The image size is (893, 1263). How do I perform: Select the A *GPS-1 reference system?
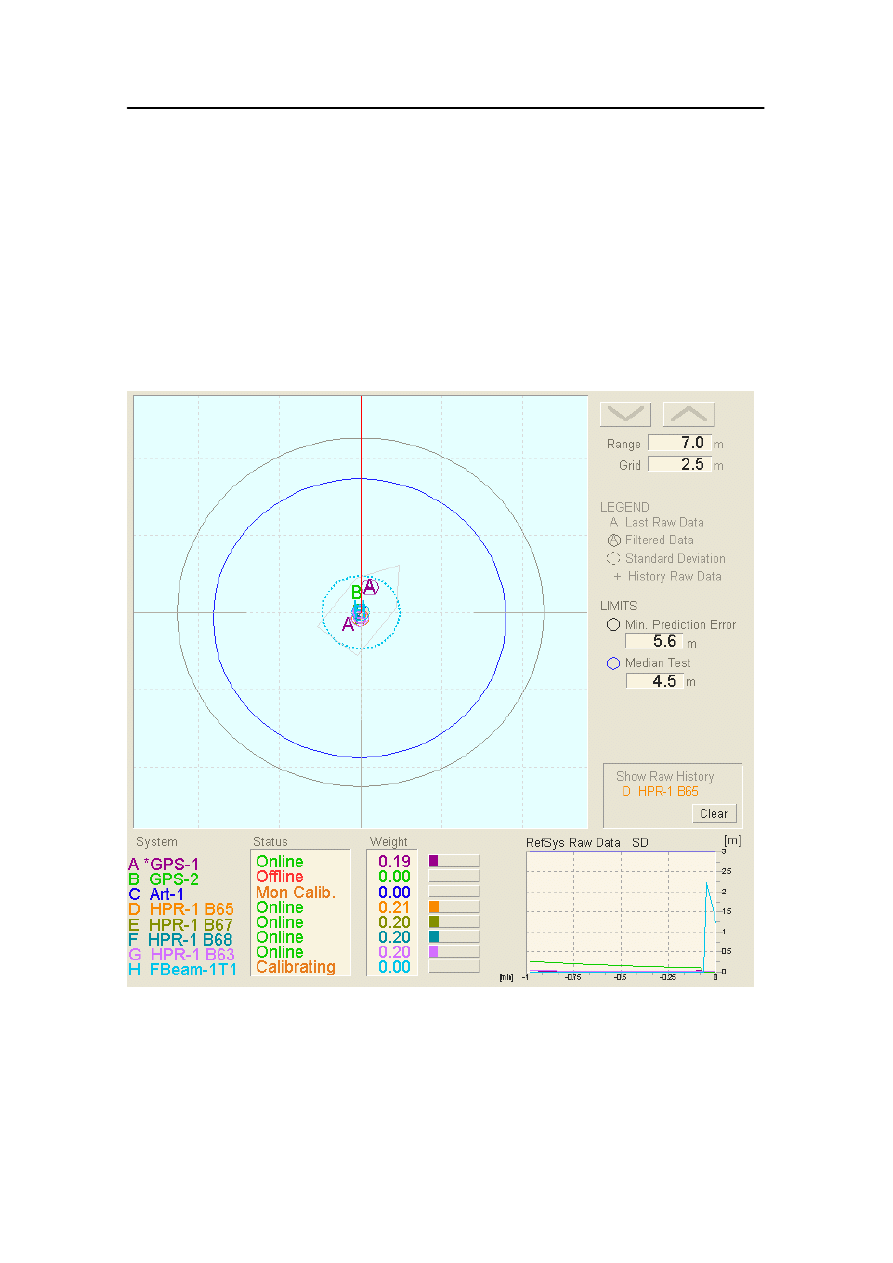click(x=171, y=864)
